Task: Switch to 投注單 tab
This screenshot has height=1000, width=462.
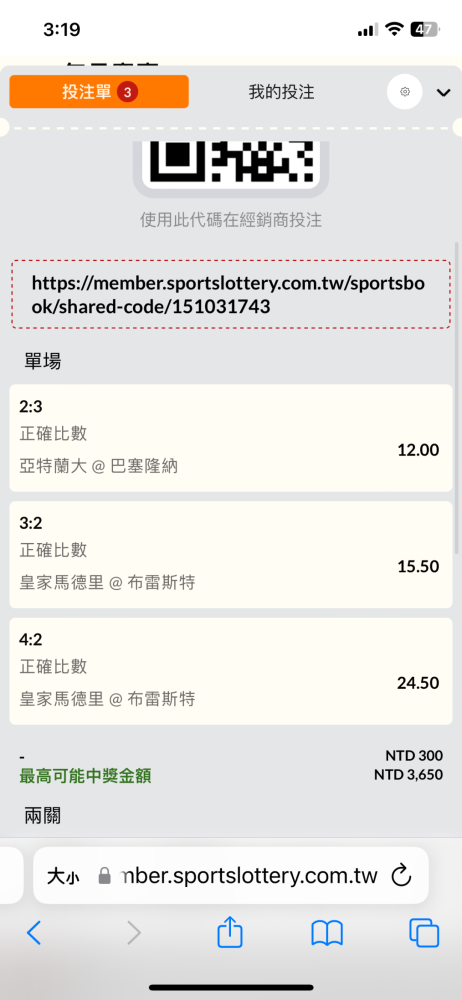Action: [x=99, y=92]
